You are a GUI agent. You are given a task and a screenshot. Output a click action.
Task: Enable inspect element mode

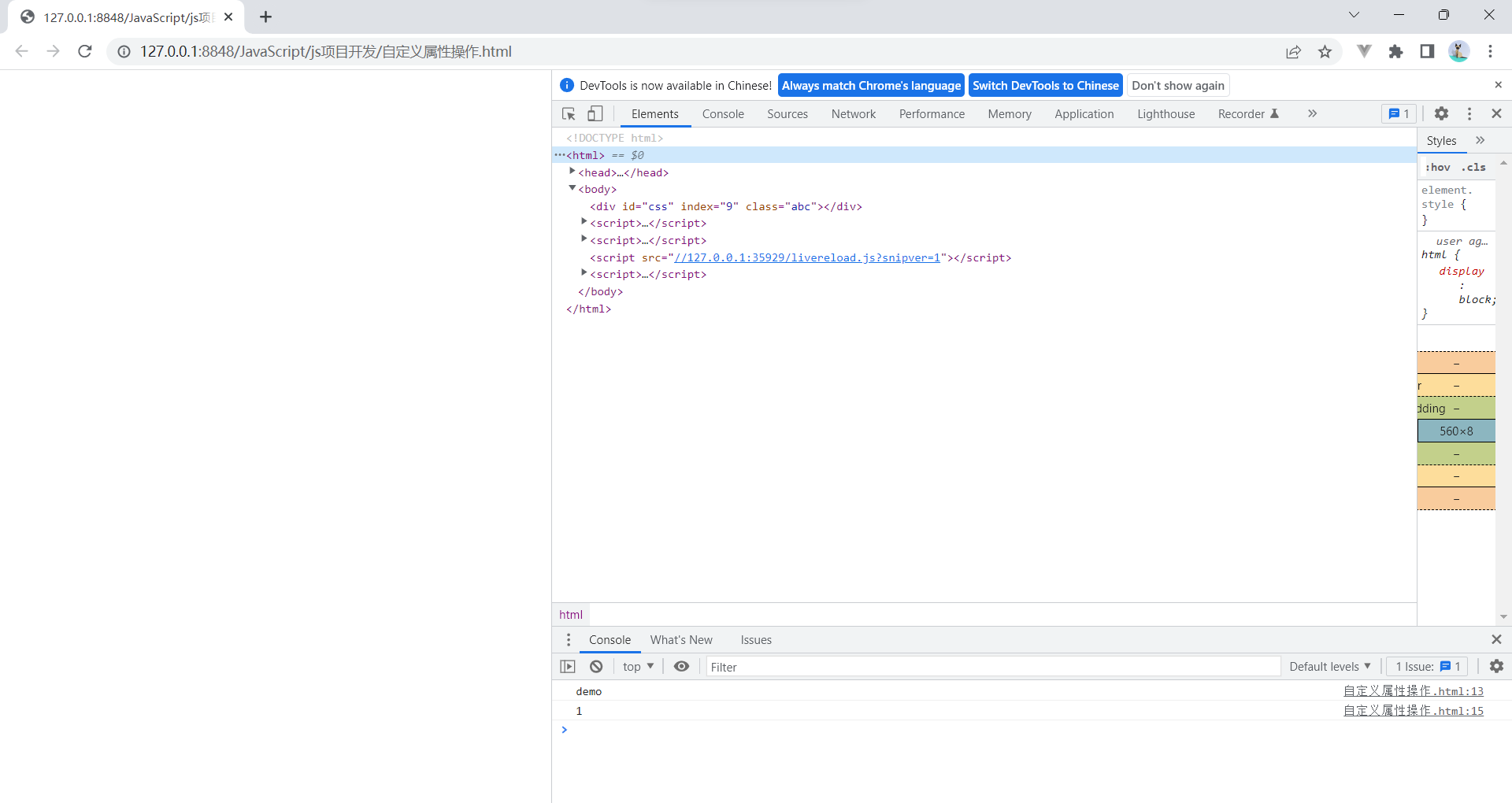(x=568, y=113)
